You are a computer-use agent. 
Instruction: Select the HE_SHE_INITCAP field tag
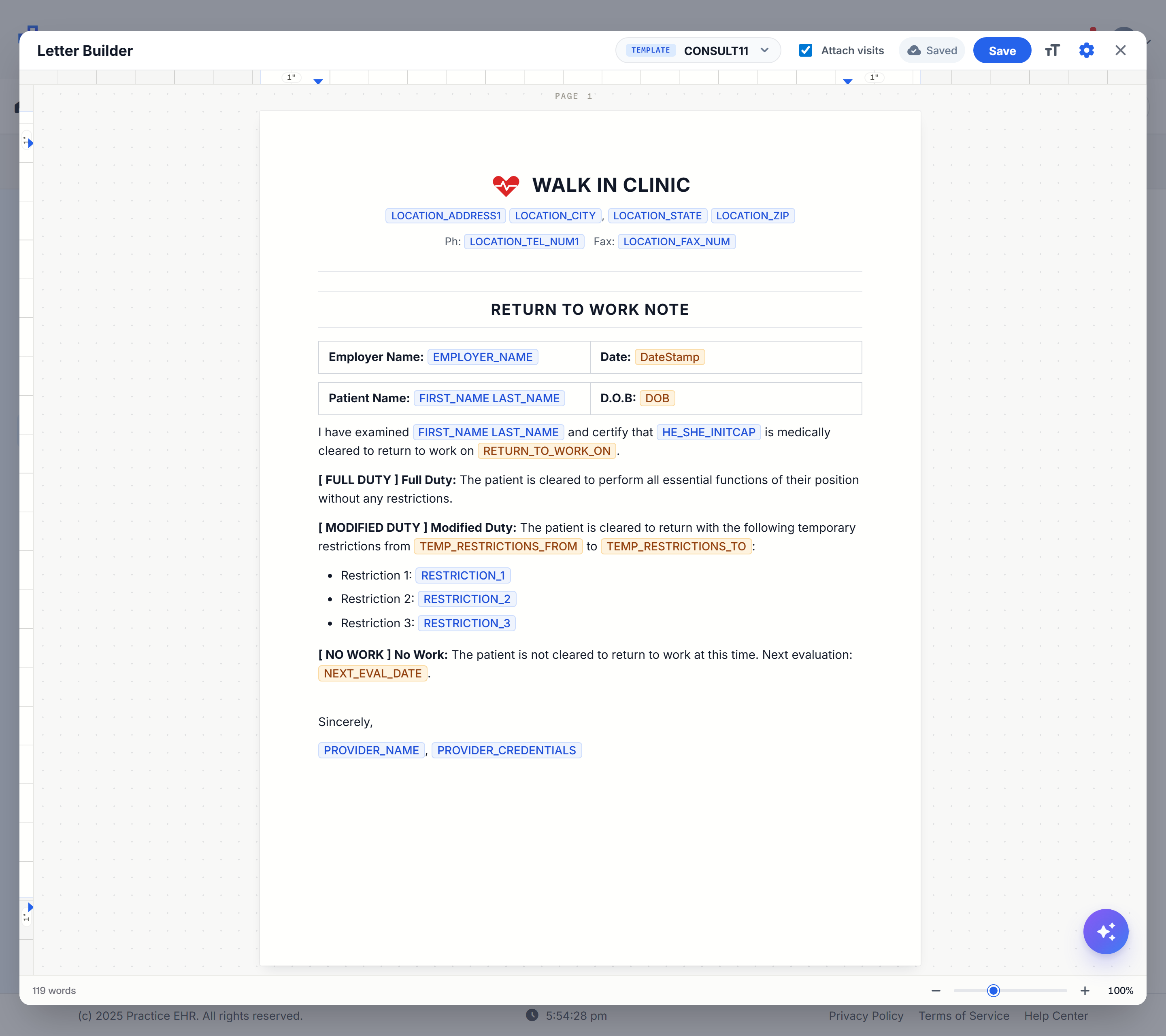point(709,432)
